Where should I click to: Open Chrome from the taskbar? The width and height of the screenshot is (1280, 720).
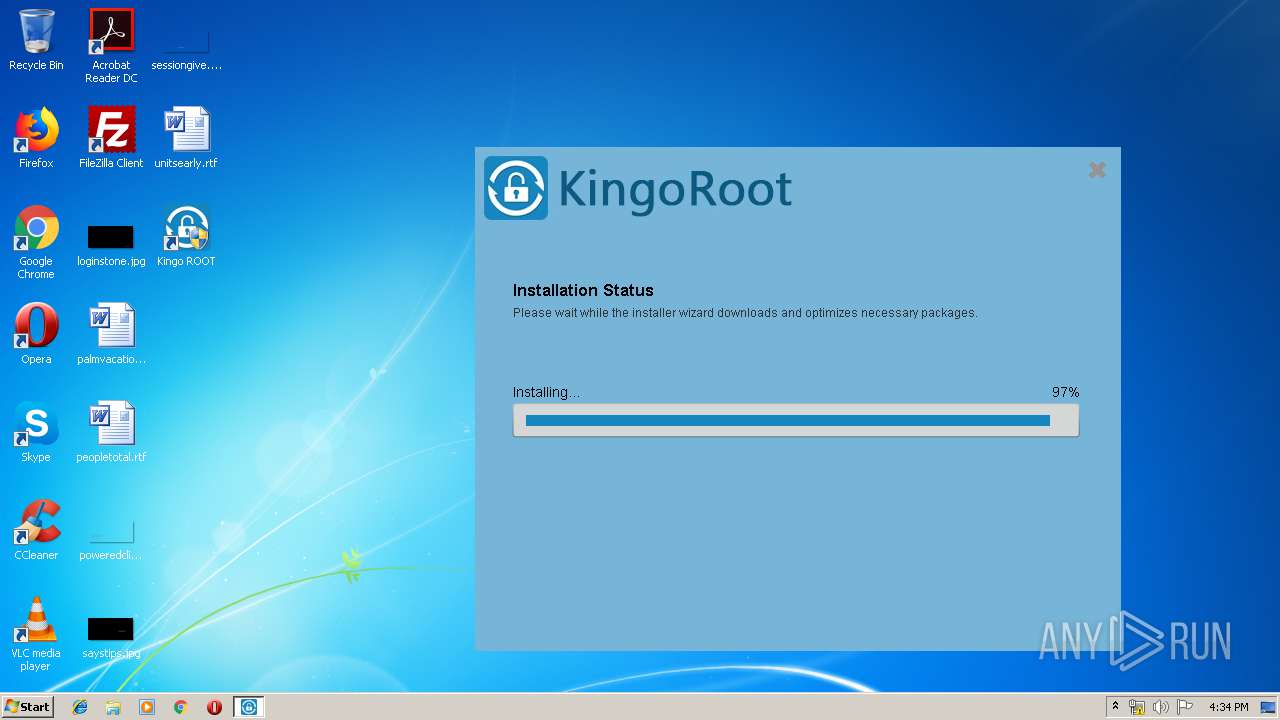click(181, 707)
